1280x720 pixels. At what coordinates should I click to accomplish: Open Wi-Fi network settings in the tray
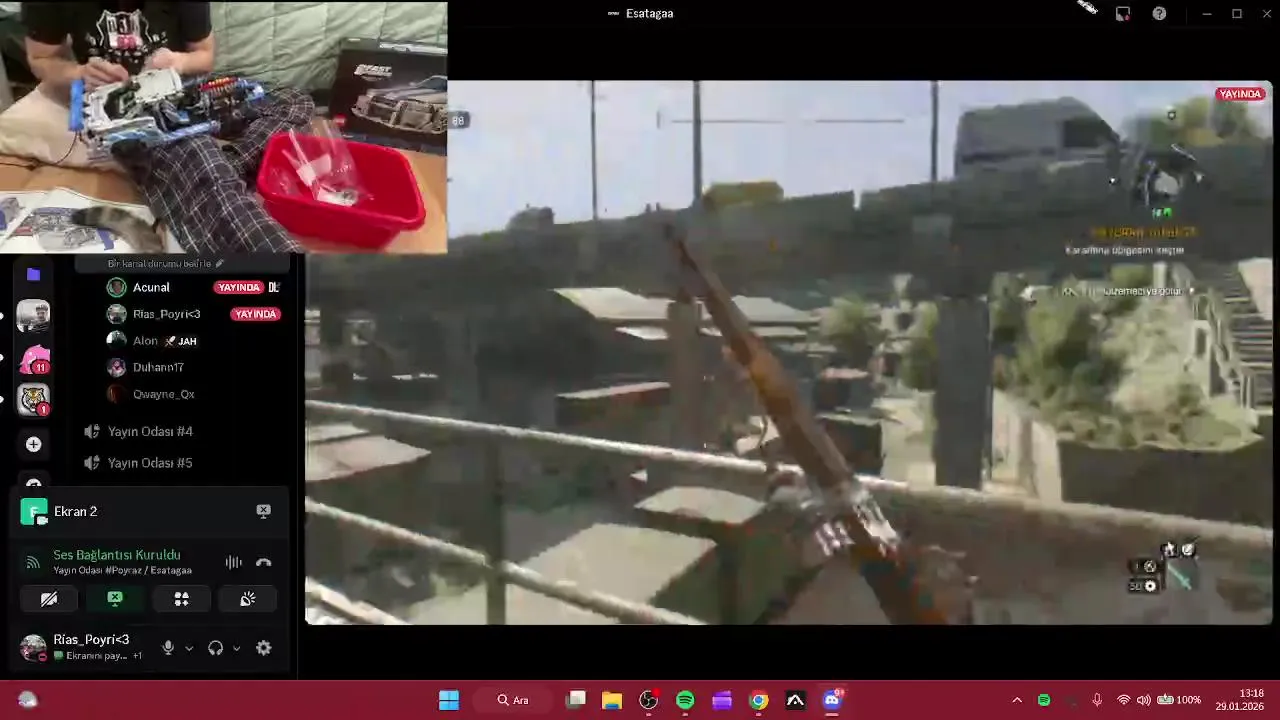coord(1123,700)
